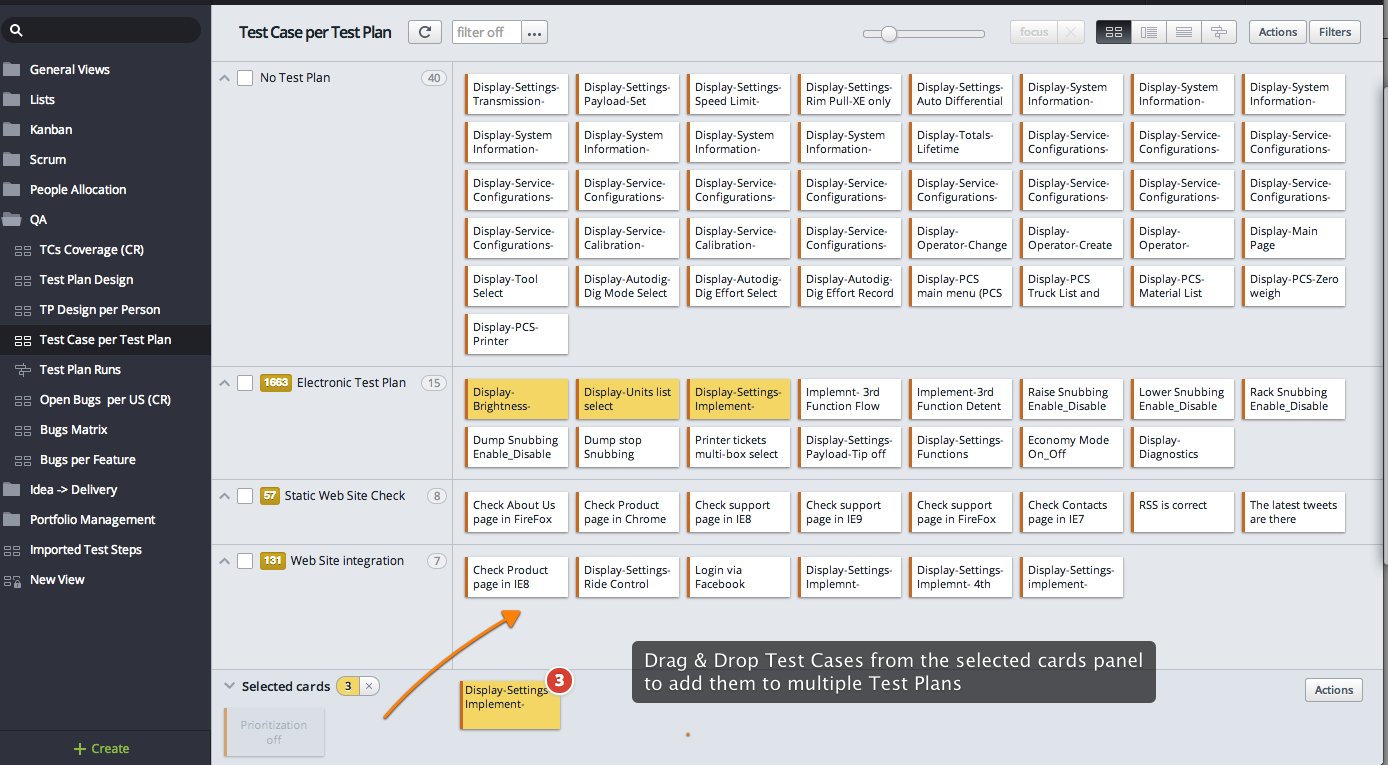Adjust the card size zoom slider
Screen dimensions: 1388x765
(x=888, y=33)
